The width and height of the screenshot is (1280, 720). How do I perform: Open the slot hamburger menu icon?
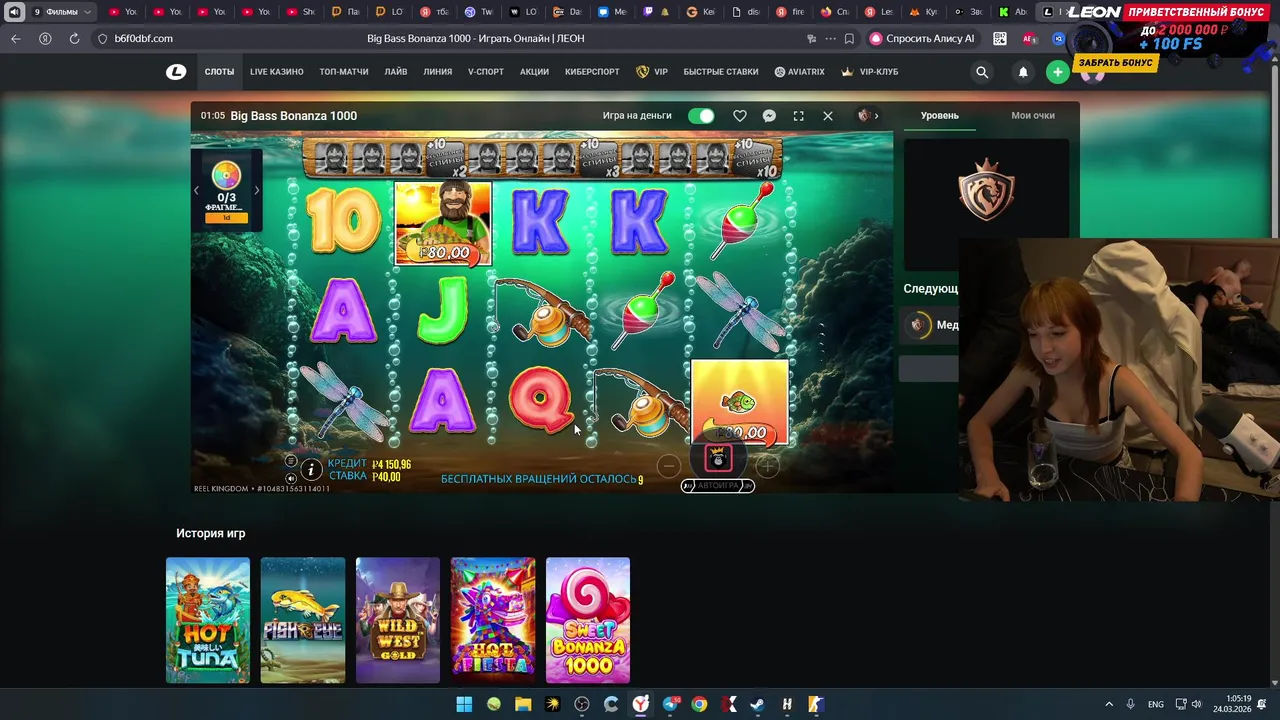291,461
